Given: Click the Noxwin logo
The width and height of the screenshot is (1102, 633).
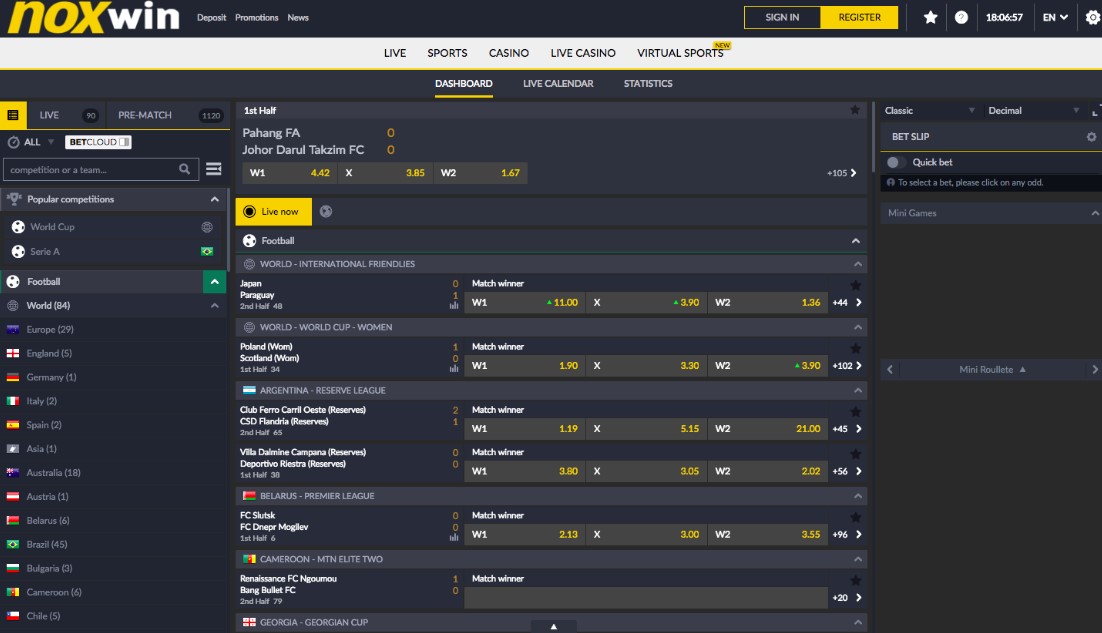Looking at the screenshot, I should point(93,17).
